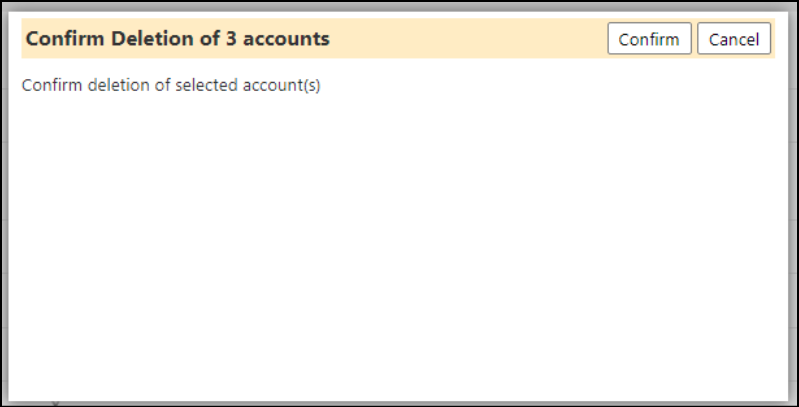This screenshot has height=407, width=799.
Task: Cancel the account deletion dialog
Action: (734, 39)
